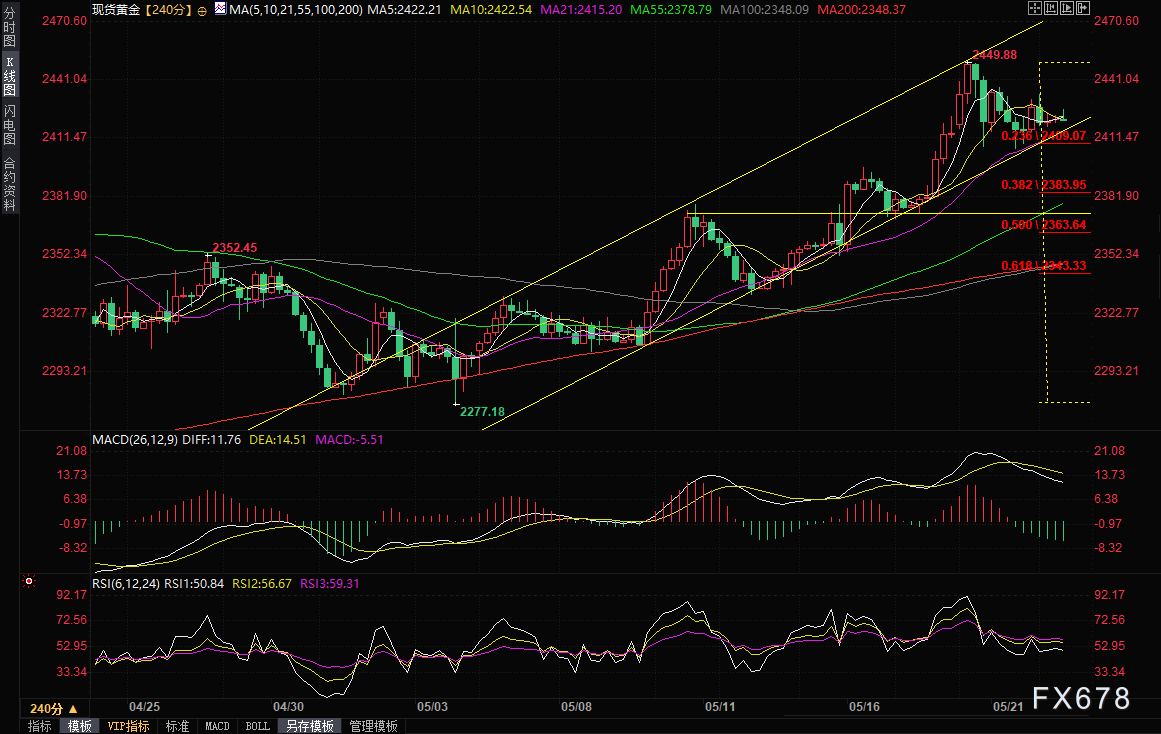The width and height of the screenshot is (1161, 734).
Task: Click the RSI3:59.31 value
Action: 329,584
